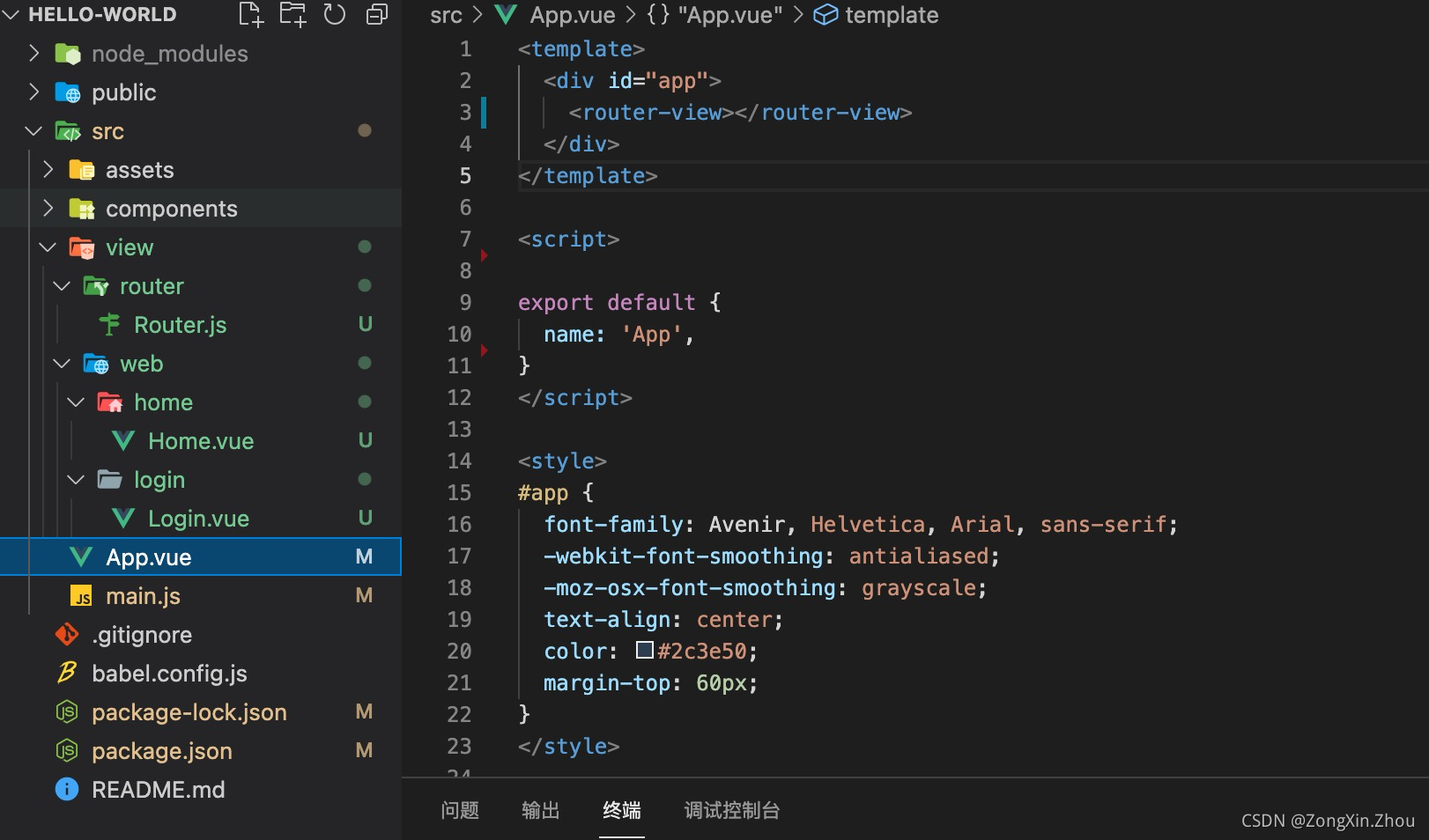Open package.json file
The height and width of the screenshot is (840, 1429).
click(162, 751)
